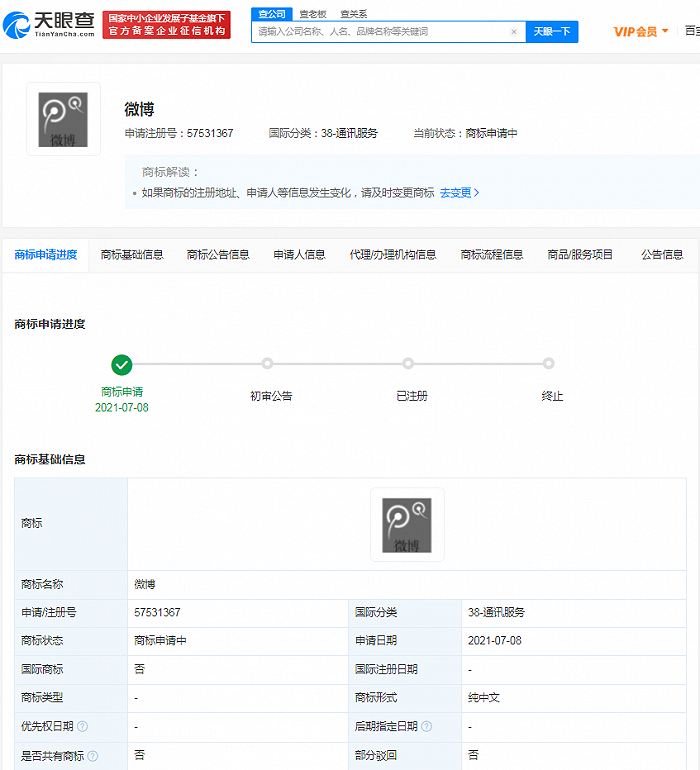
Task: Focus the company name search field
Action: (383, 32)
